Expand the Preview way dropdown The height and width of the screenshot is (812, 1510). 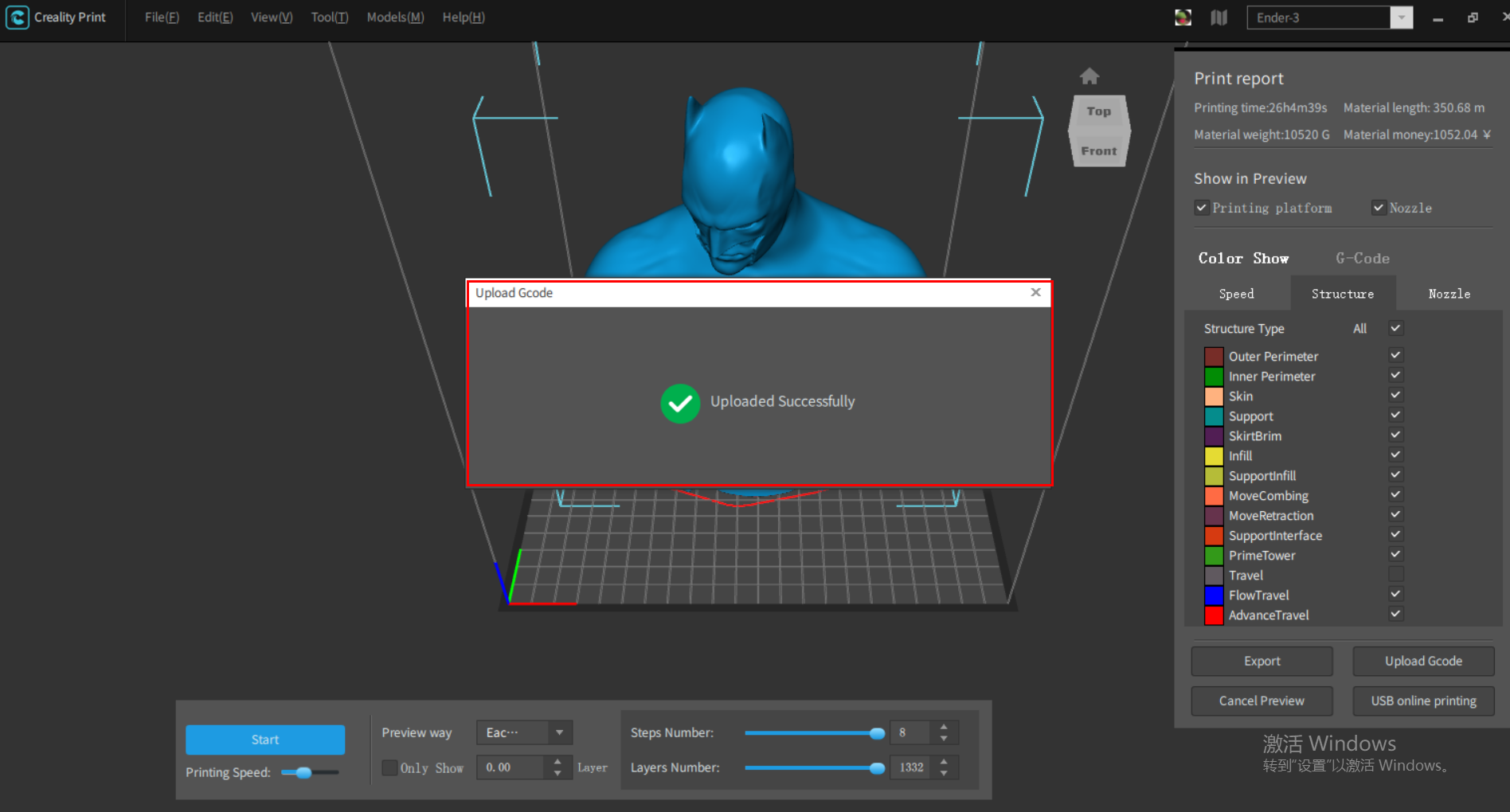click(559, 732)
